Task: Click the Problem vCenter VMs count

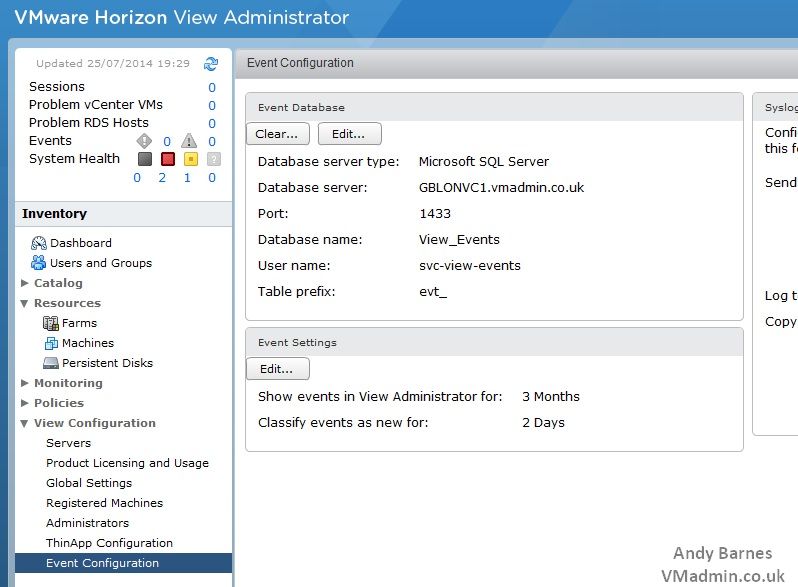Action: point(212,105)
